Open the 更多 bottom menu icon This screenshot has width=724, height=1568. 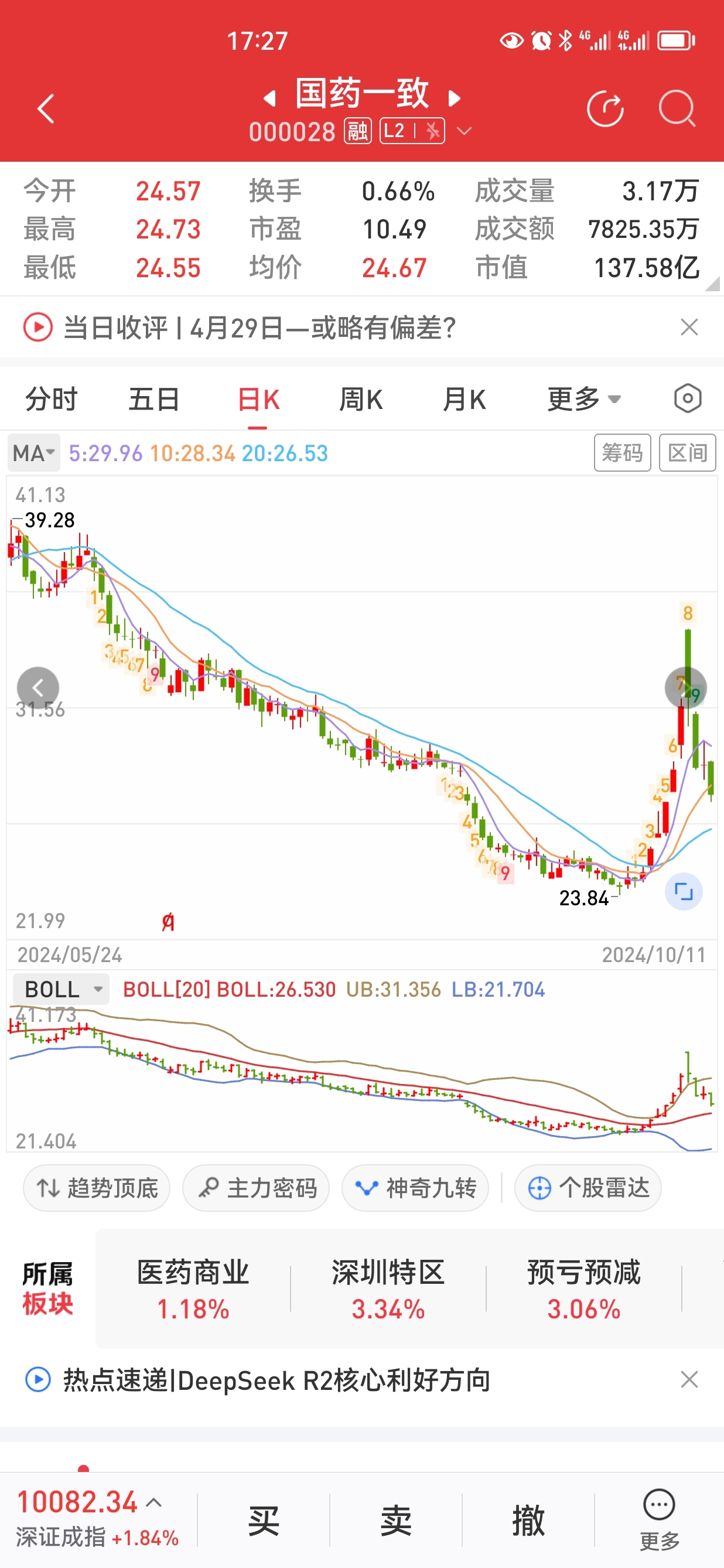point(660,1520)
